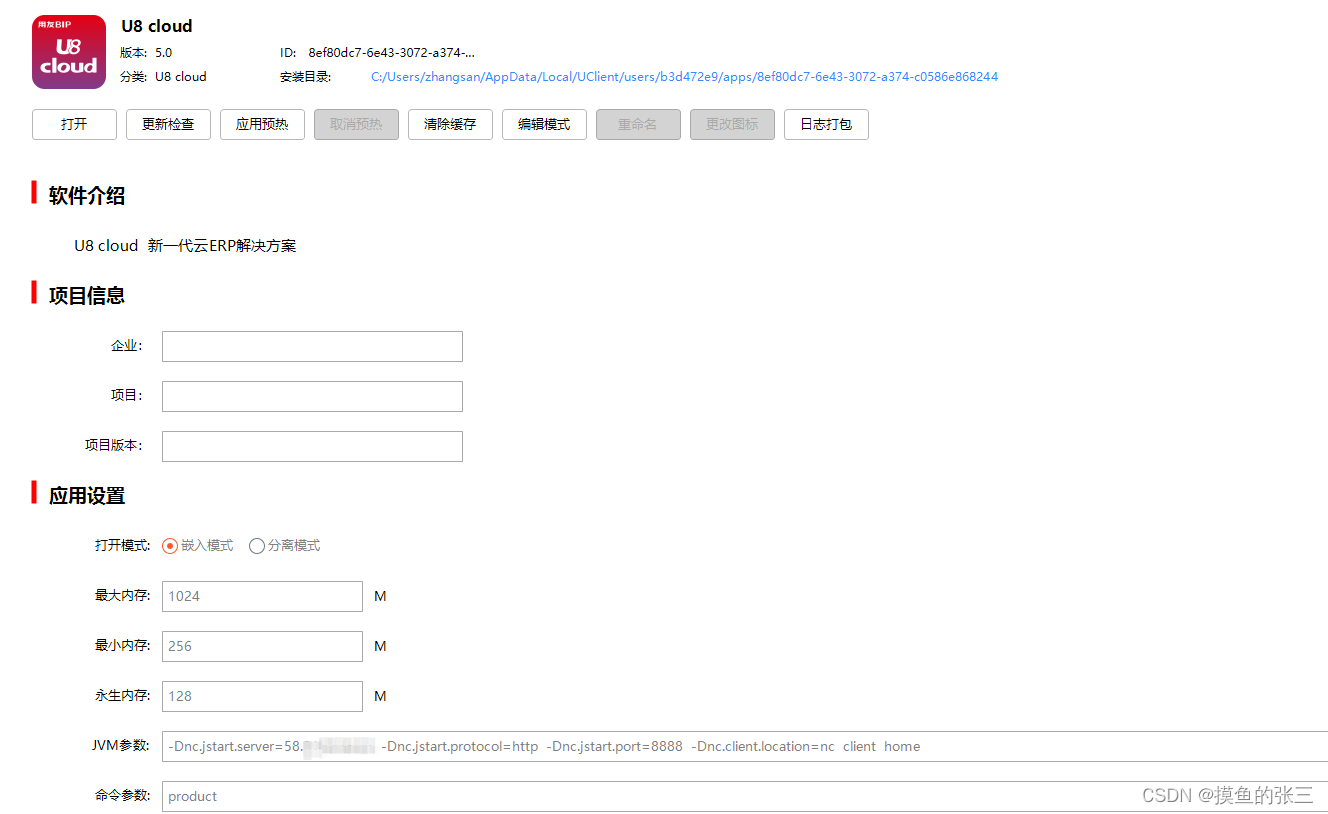Image resolution: width=1328 pixels, height=814 pixels.
Task: Click the greyed 取消预热 button
Action: pos(356,125)
